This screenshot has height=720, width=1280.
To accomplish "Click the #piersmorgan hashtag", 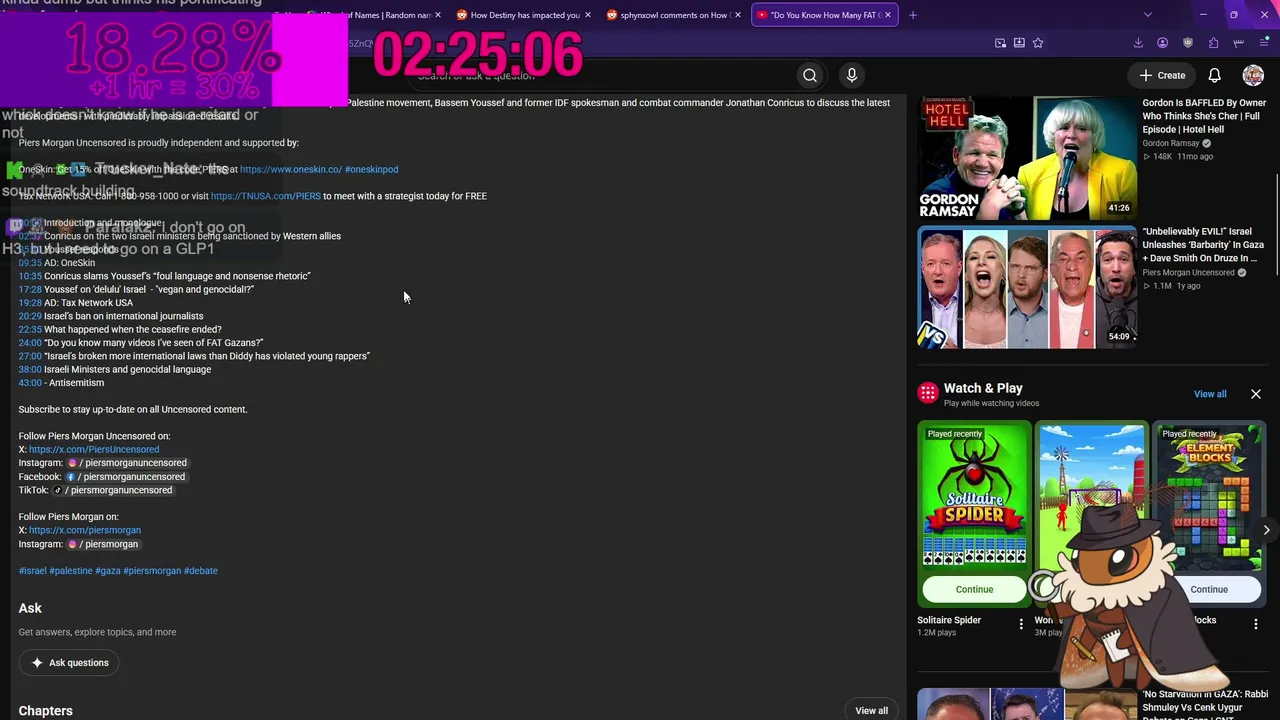I will coord(152,571).
